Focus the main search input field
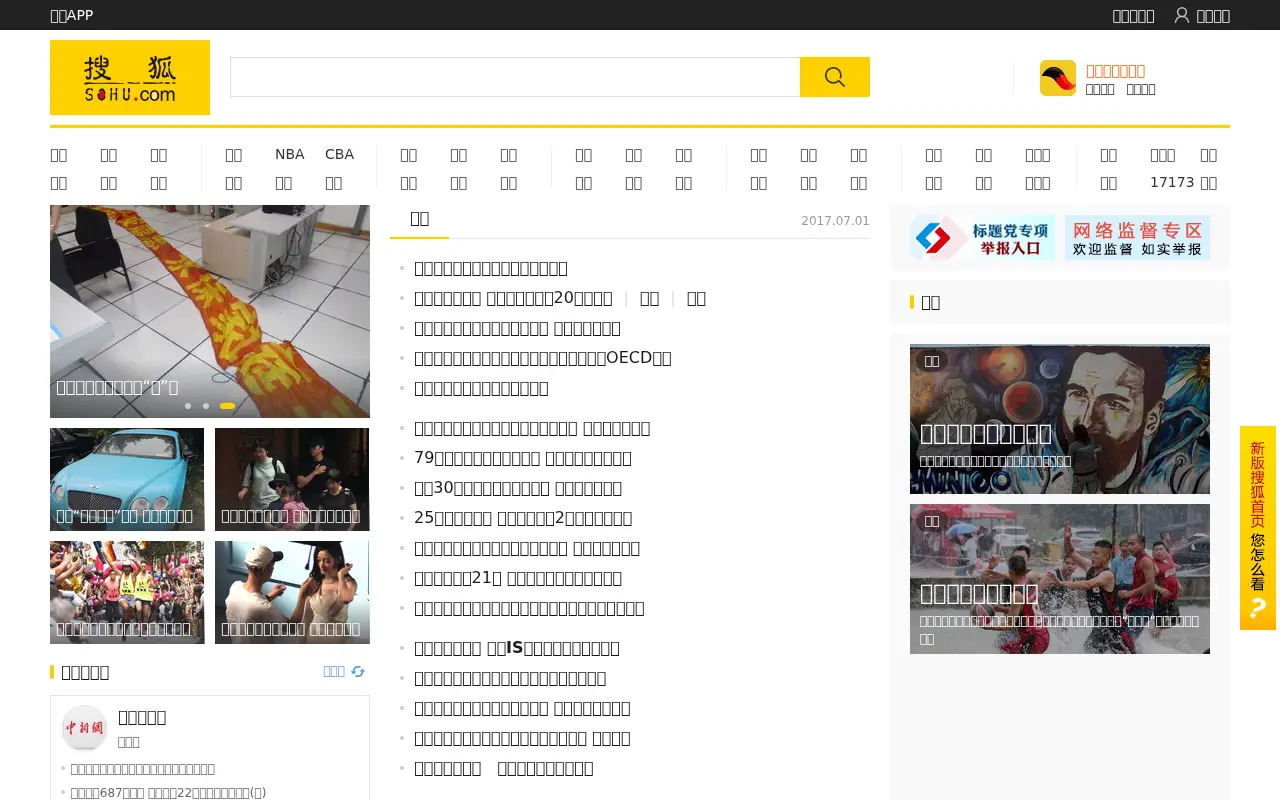 tap(515, 77)
